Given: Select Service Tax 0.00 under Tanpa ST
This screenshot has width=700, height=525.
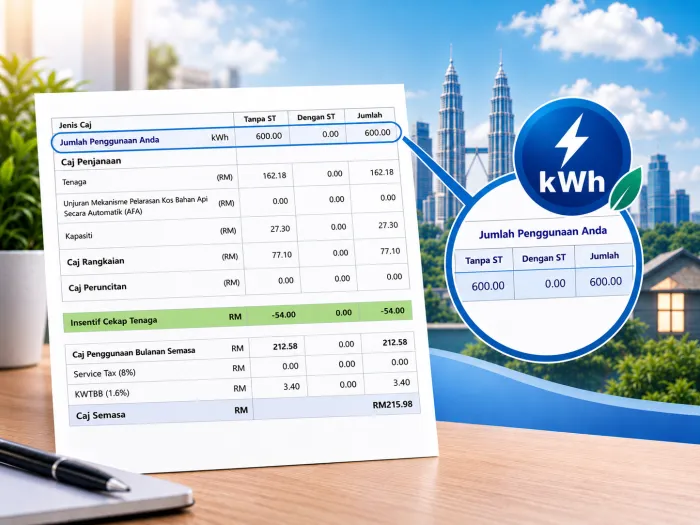Looking at the screenshot, I should click(x=290, y=367).
